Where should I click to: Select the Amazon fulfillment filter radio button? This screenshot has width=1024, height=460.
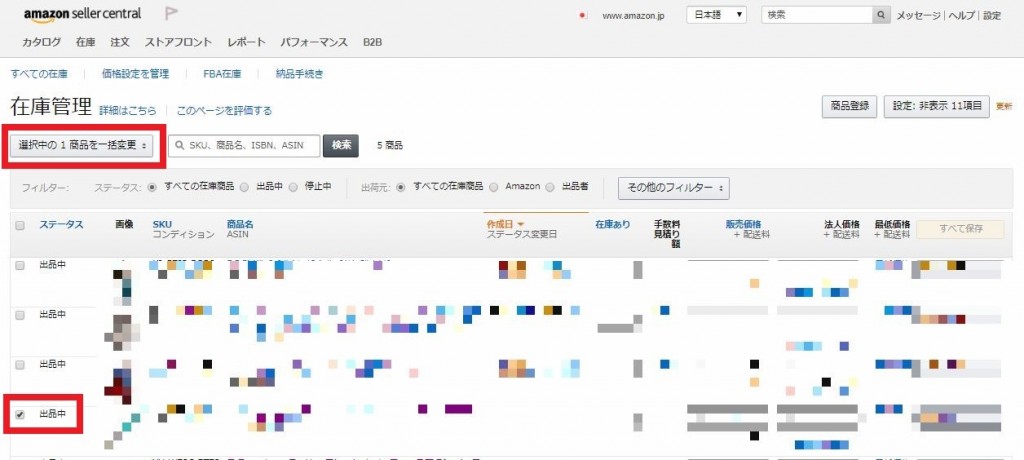tap(495, 187)
